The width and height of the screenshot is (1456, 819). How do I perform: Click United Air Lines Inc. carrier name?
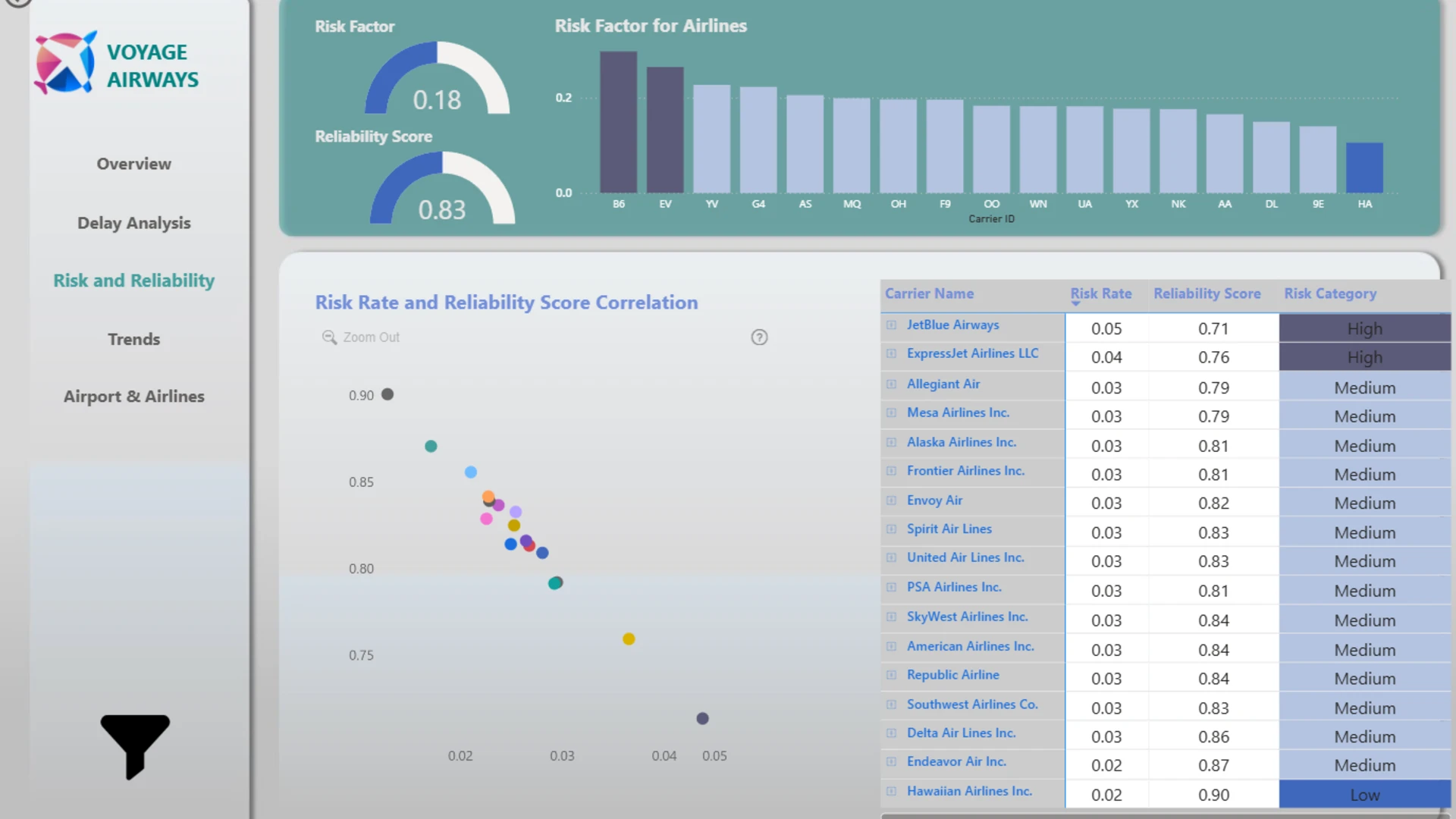965,557
